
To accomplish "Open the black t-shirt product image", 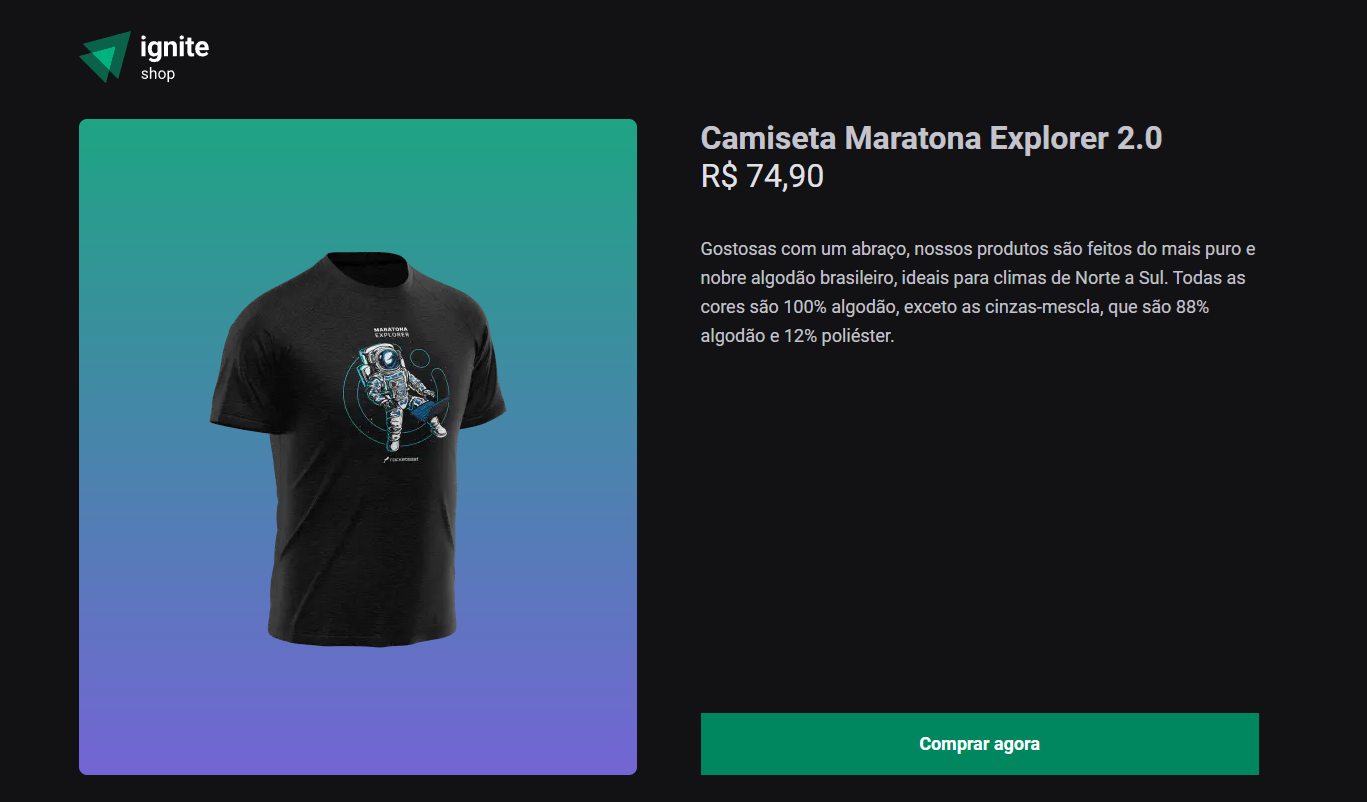I will [x=358, y=447].
